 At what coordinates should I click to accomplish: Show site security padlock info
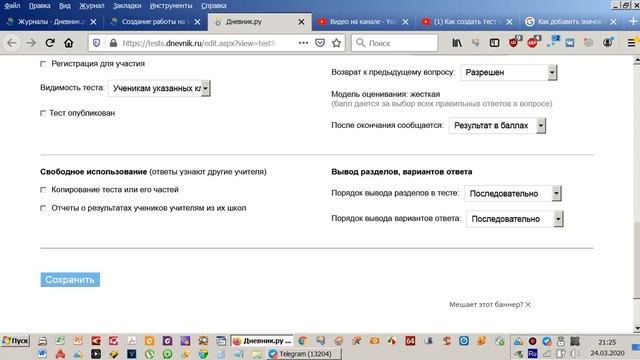(x=113, y=43)
